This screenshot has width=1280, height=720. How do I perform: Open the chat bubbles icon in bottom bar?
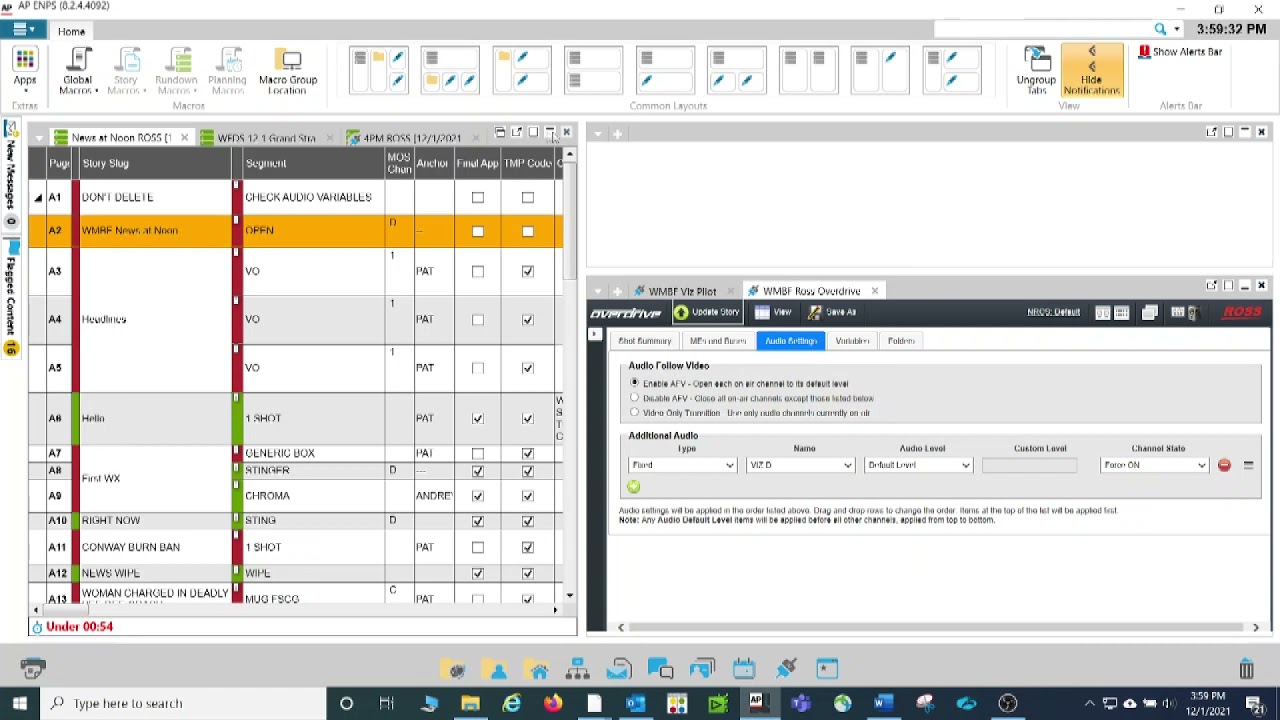(x=661, y=669)
